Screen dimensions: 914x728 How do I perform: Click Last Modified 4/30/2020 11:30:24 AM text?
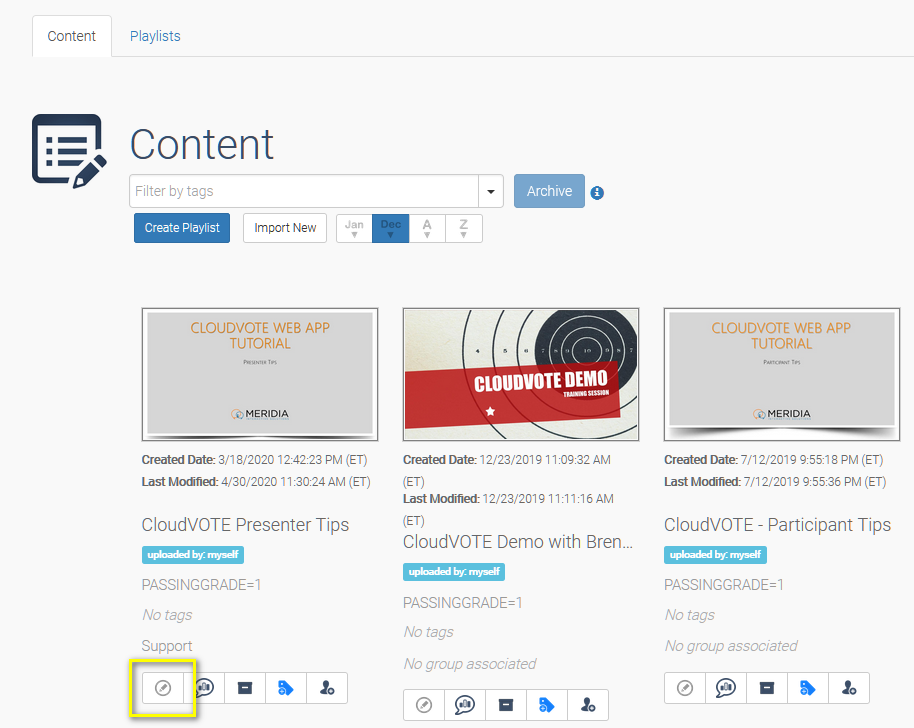click(256, 482)
